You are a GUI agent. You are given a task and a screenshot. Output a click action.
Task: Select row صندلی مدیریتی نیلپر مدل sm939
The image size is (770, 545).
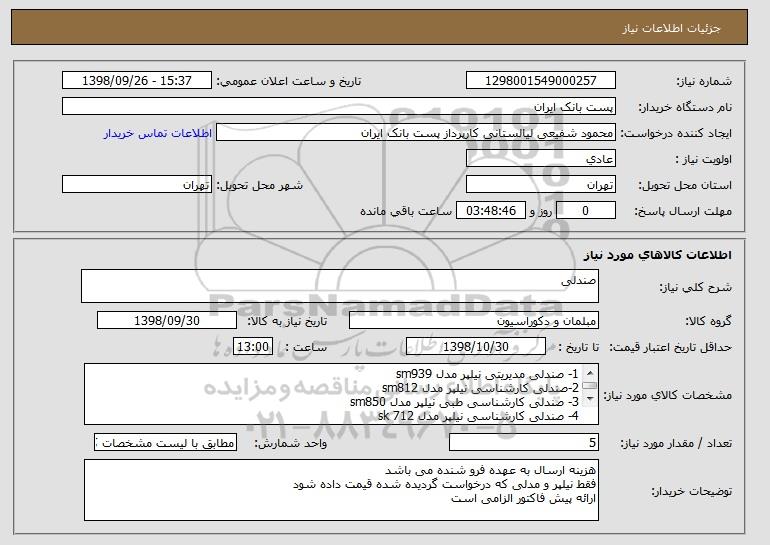click(487, 374)
